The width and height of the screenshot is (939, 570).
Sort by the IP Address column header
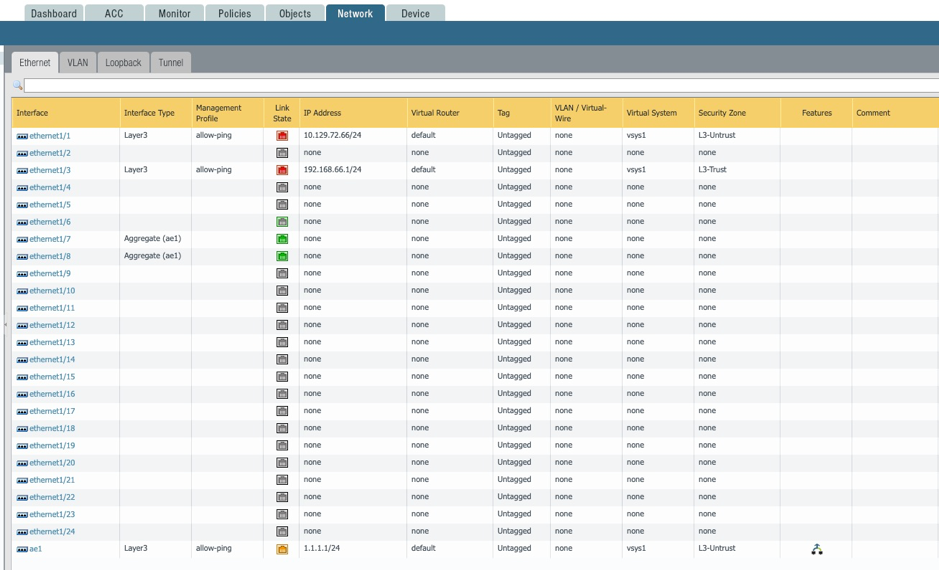tap(323, 113)
